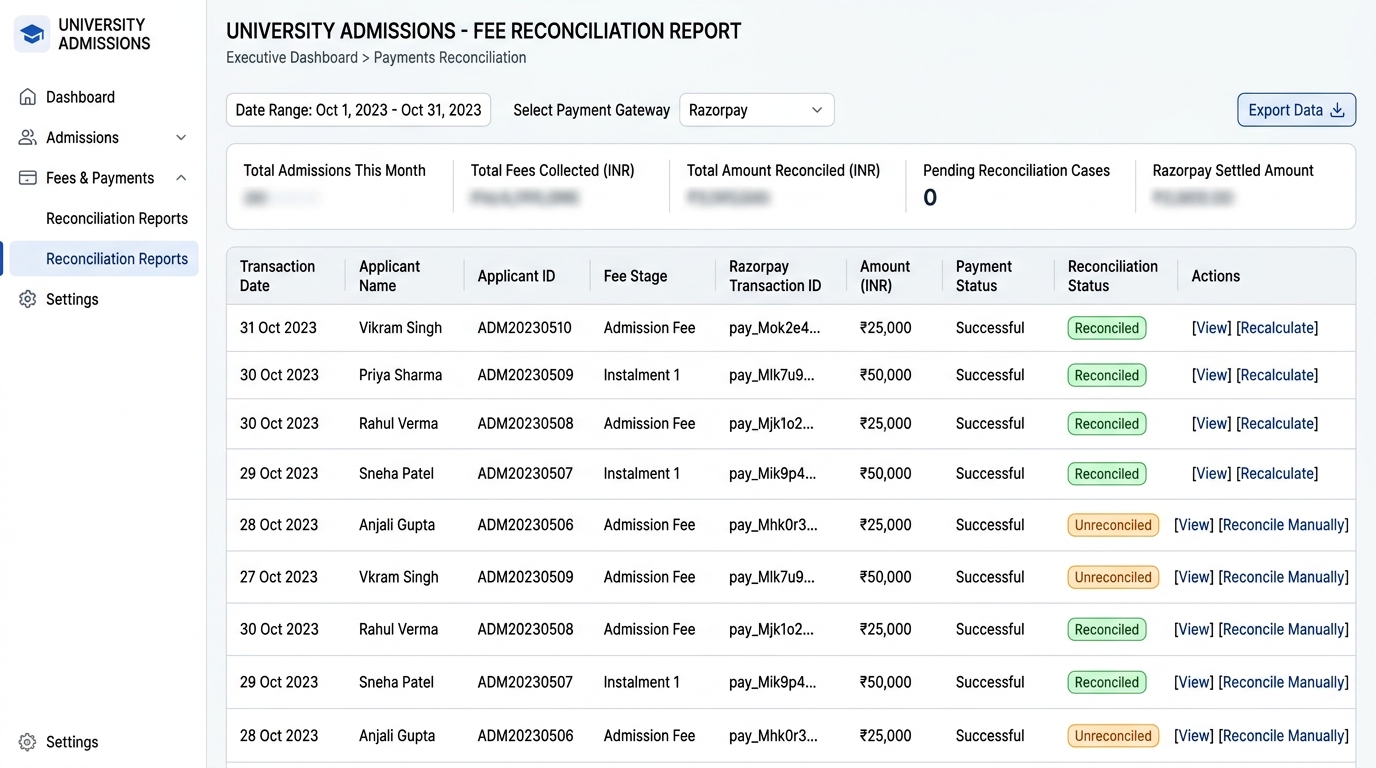The height and width of the screenshot is (768, 1376).
Task: Click the Settings gear at the sidebar bottom
Action: pos(28,742)
